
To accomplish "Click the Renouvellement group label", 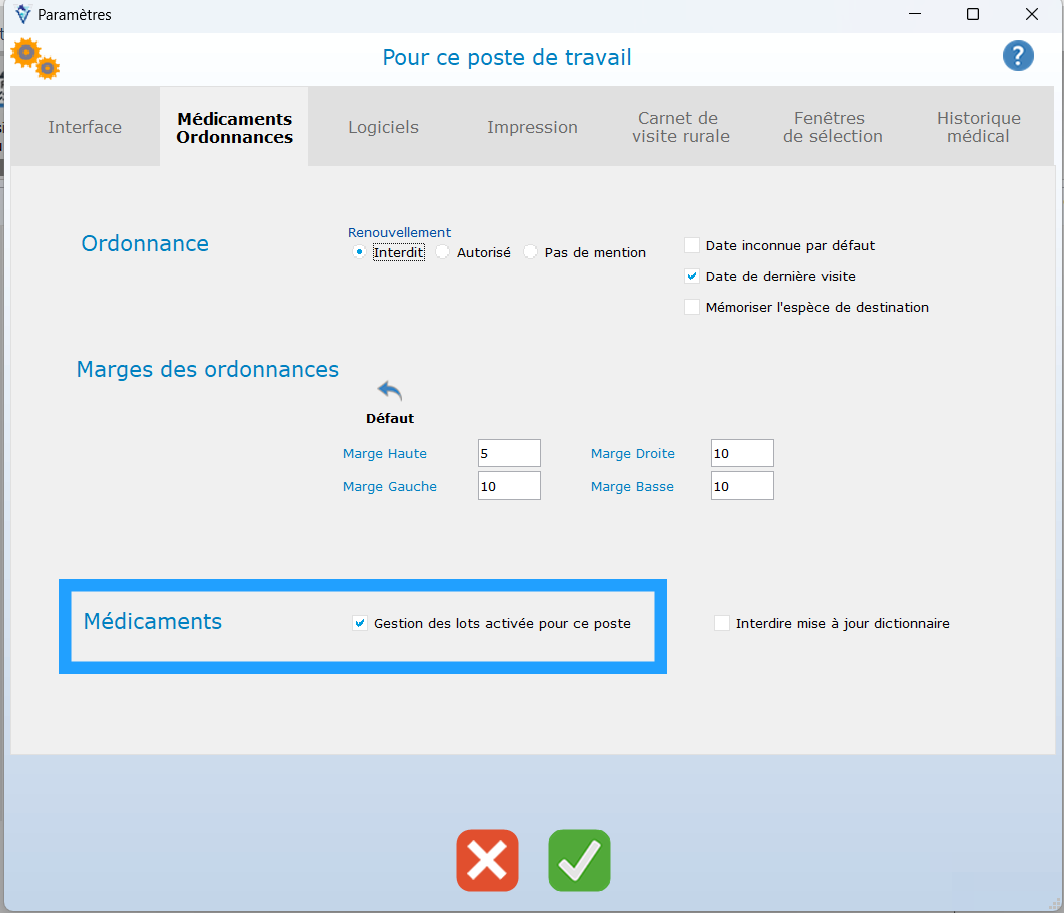I will [x=399, y=232].
